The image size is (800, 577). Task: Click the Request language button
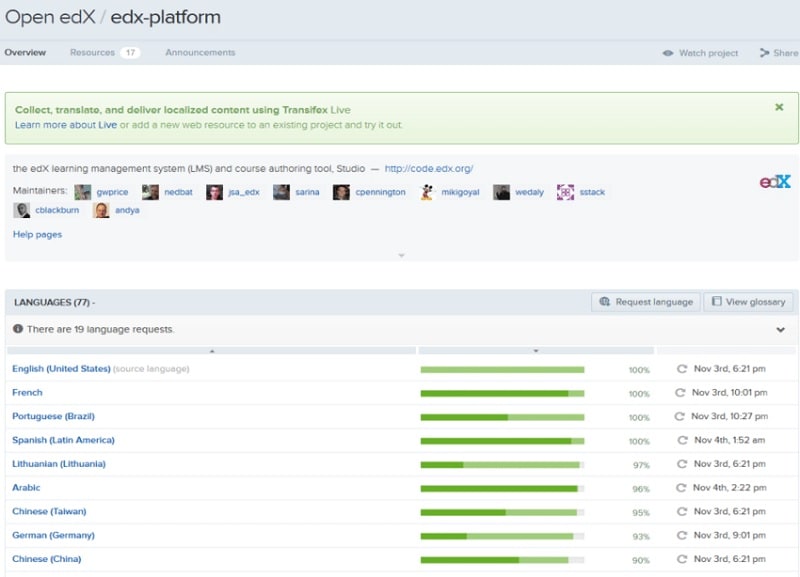[645, 302]
